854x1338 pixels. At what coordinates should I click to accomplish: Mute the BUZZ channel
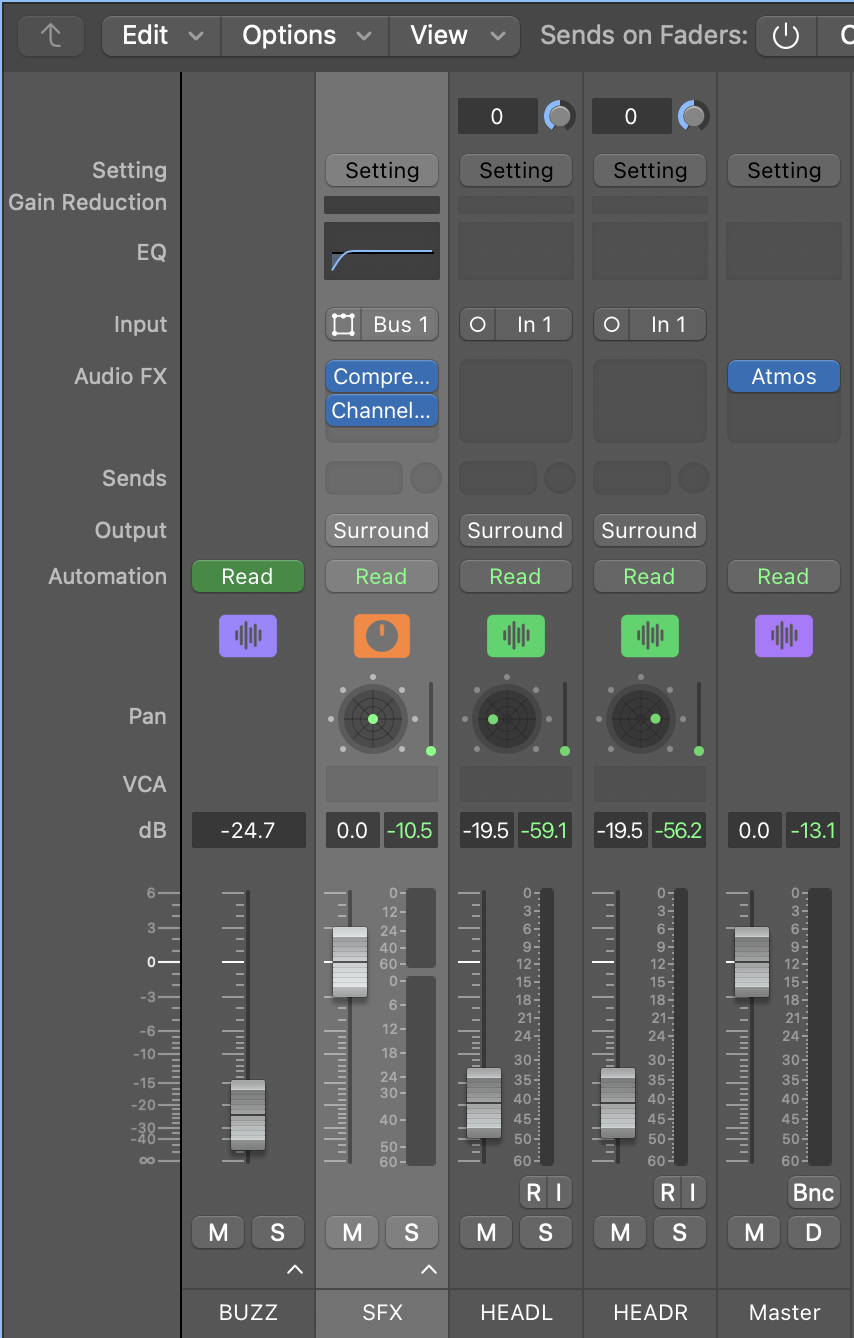[x=218, y=1233]
